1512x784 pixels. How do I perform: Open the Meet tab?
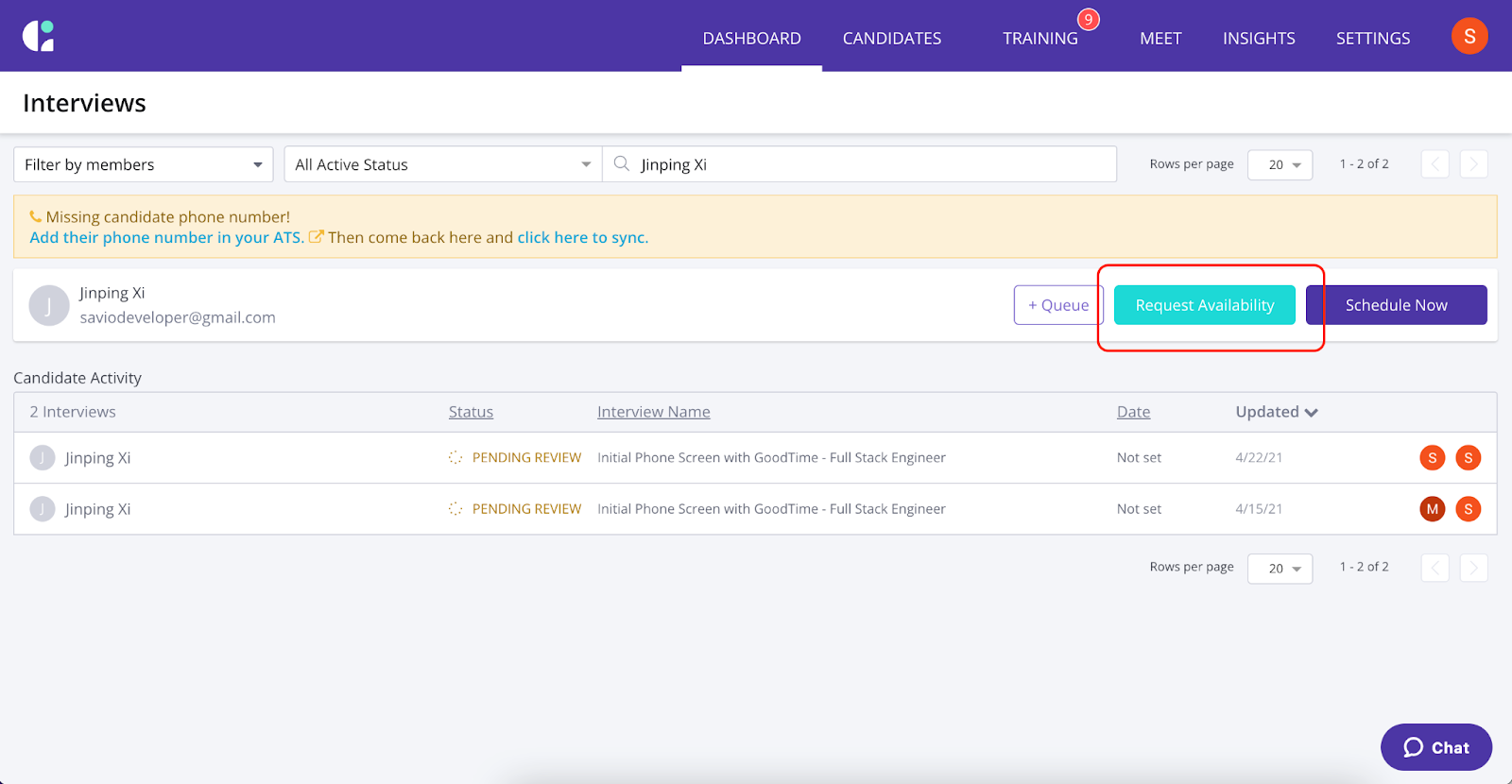click(1160, 38)
